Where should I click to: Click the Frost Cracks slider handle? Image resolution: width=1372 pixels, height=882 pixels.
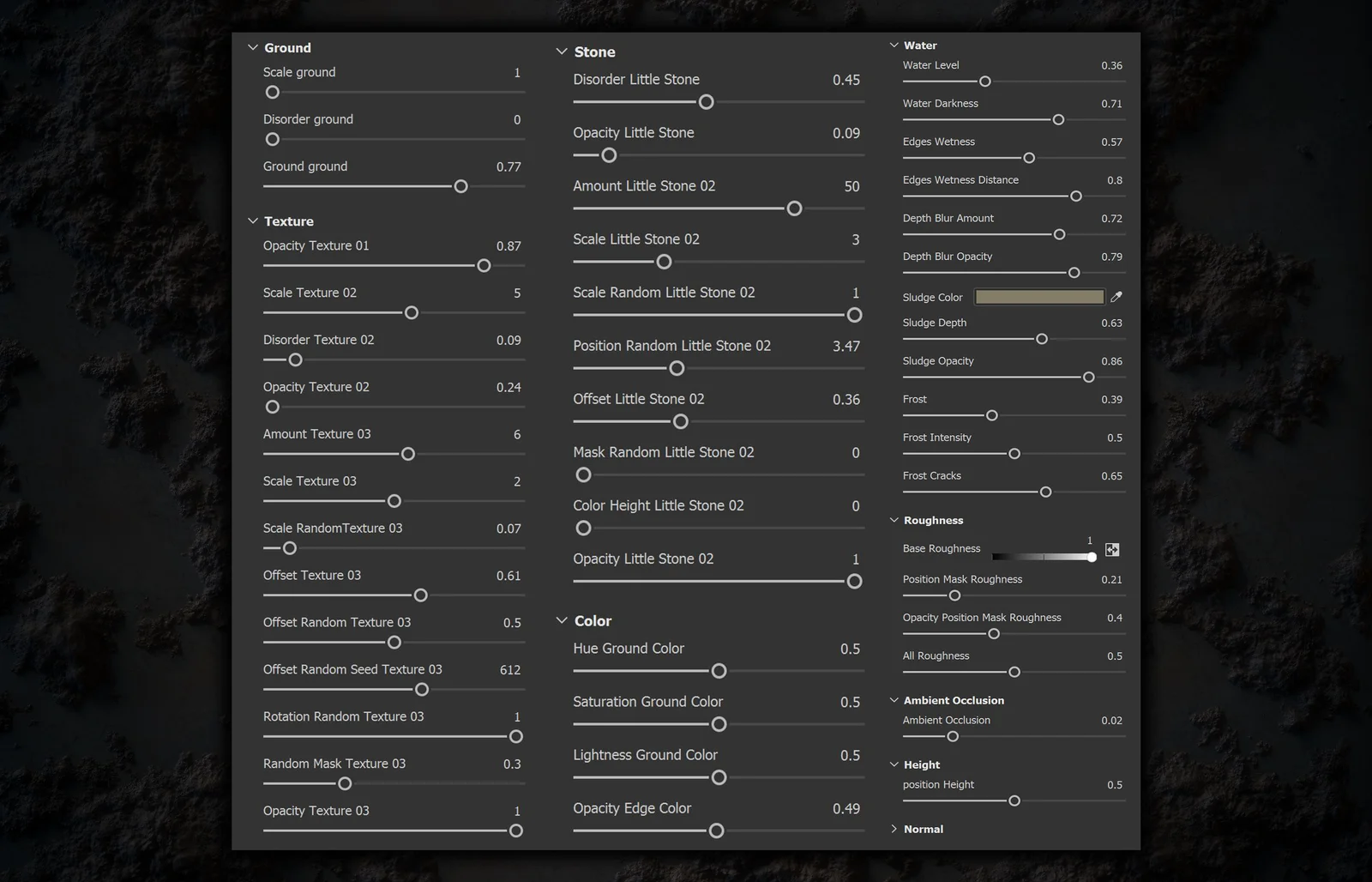point(1045,492)
